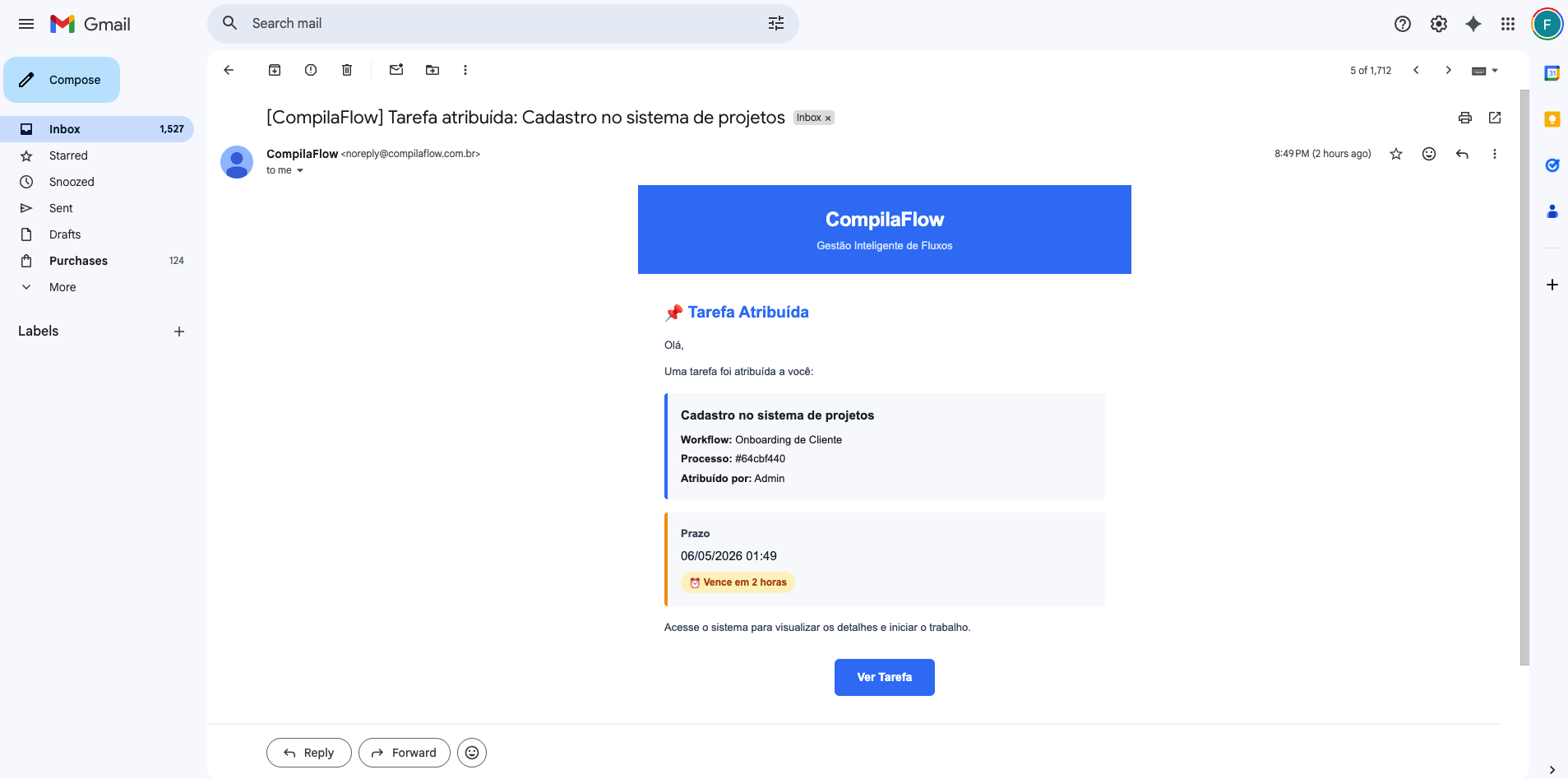The width and height of the screenshot is (1568, 779).
Task: Open Google apps grid
Action: 1508,24
